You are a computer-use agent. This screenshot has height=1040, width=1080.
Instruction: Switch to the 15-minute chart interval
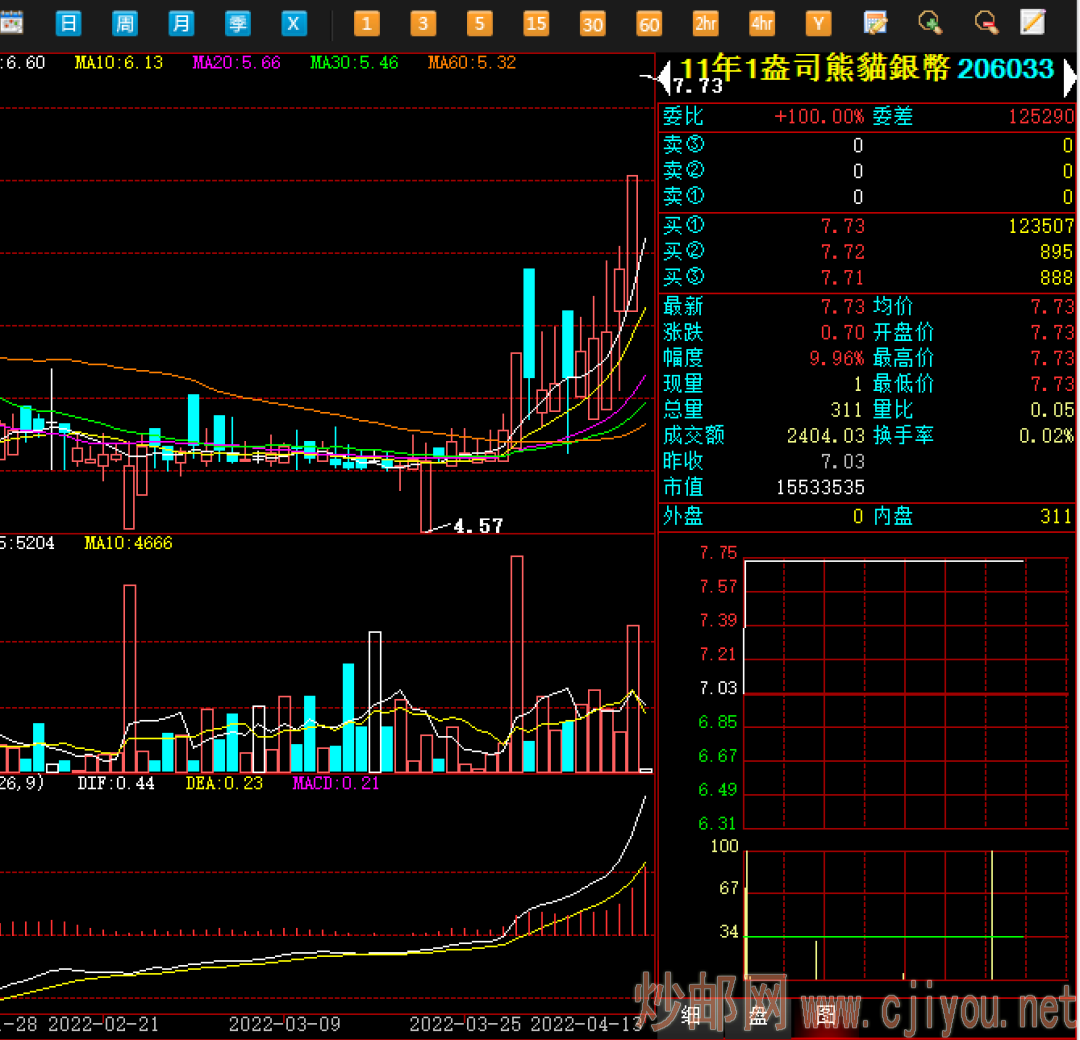coord(536,23)
